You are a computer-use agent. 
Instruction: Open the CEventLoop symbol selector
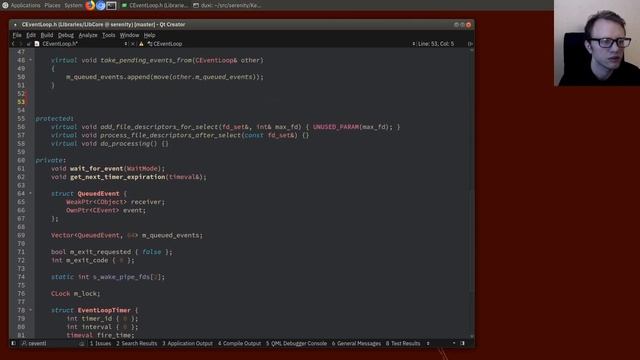pyautogui.click(x=165, y=44)
